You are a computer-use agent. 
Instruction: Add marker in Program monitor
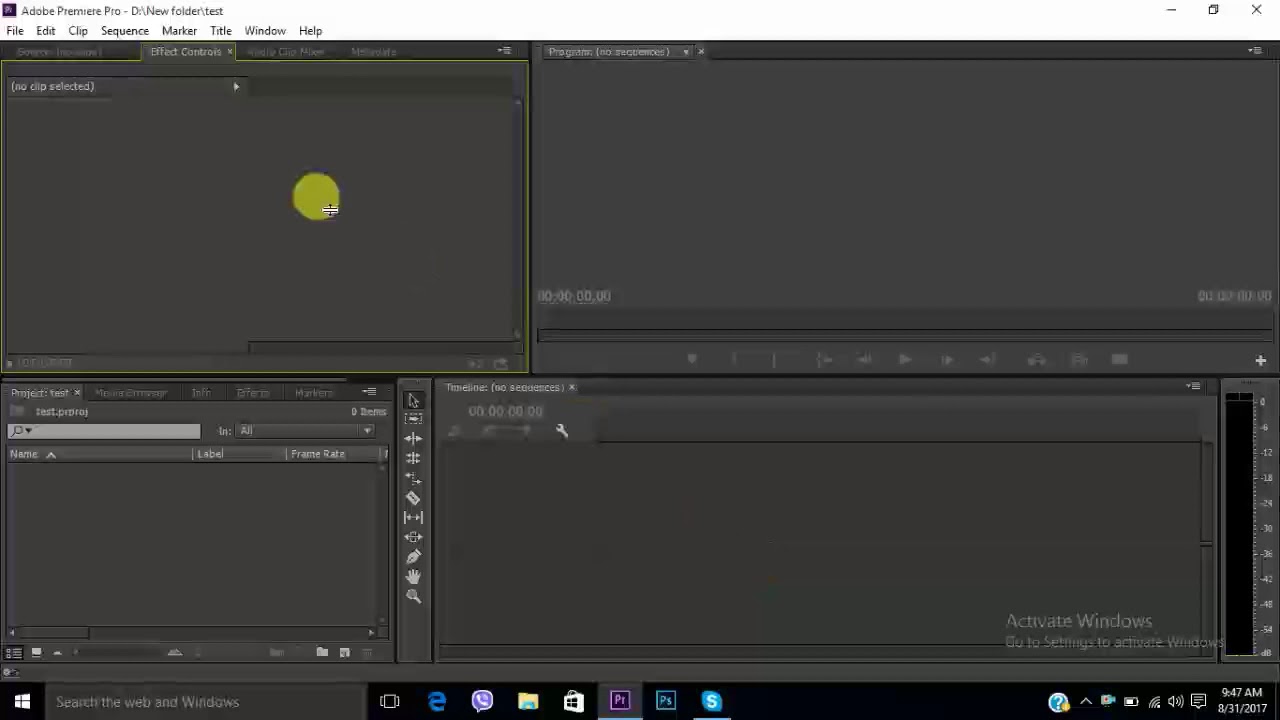click(691, 360)
